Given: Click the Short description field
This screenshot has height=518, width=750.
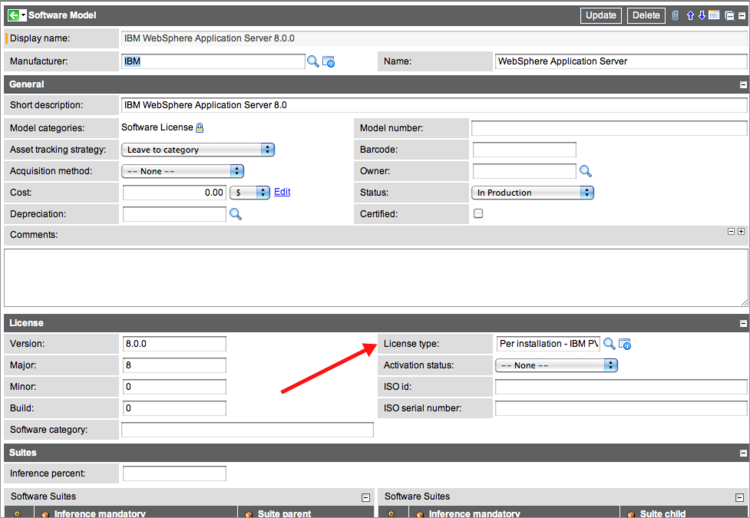Looking at the screenshot, I should pyautogui.click(x=434, y=105).
